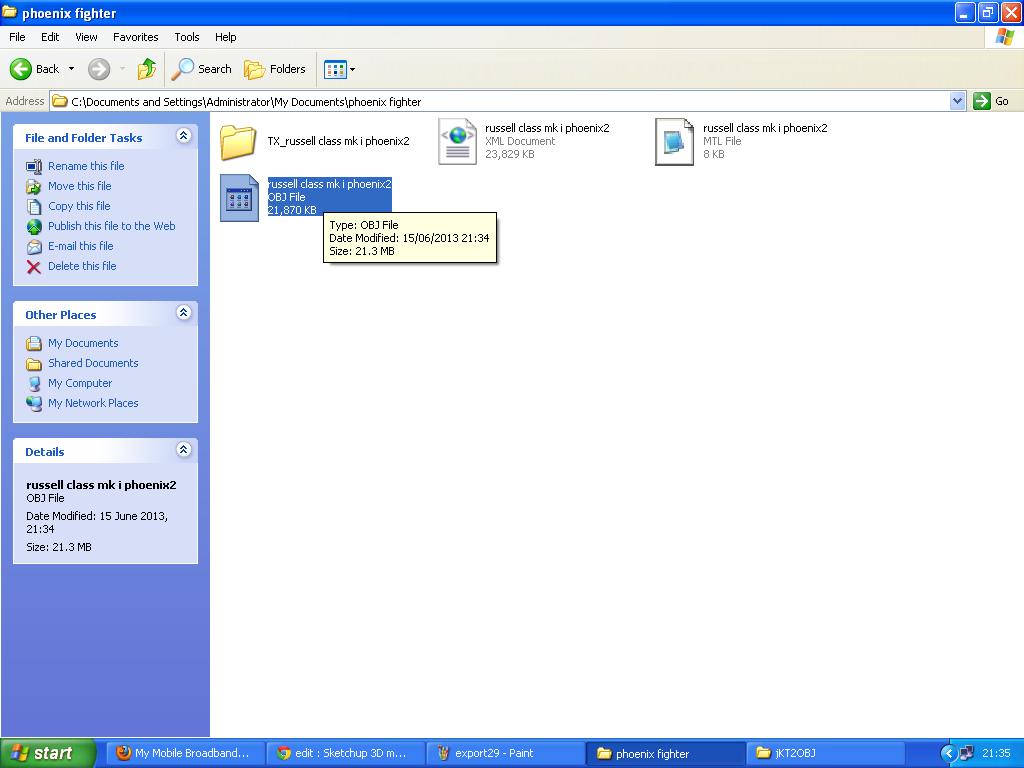
Task: Select the TX_russell class mk i phoenix2 folder icon
Action: (238, 142)
